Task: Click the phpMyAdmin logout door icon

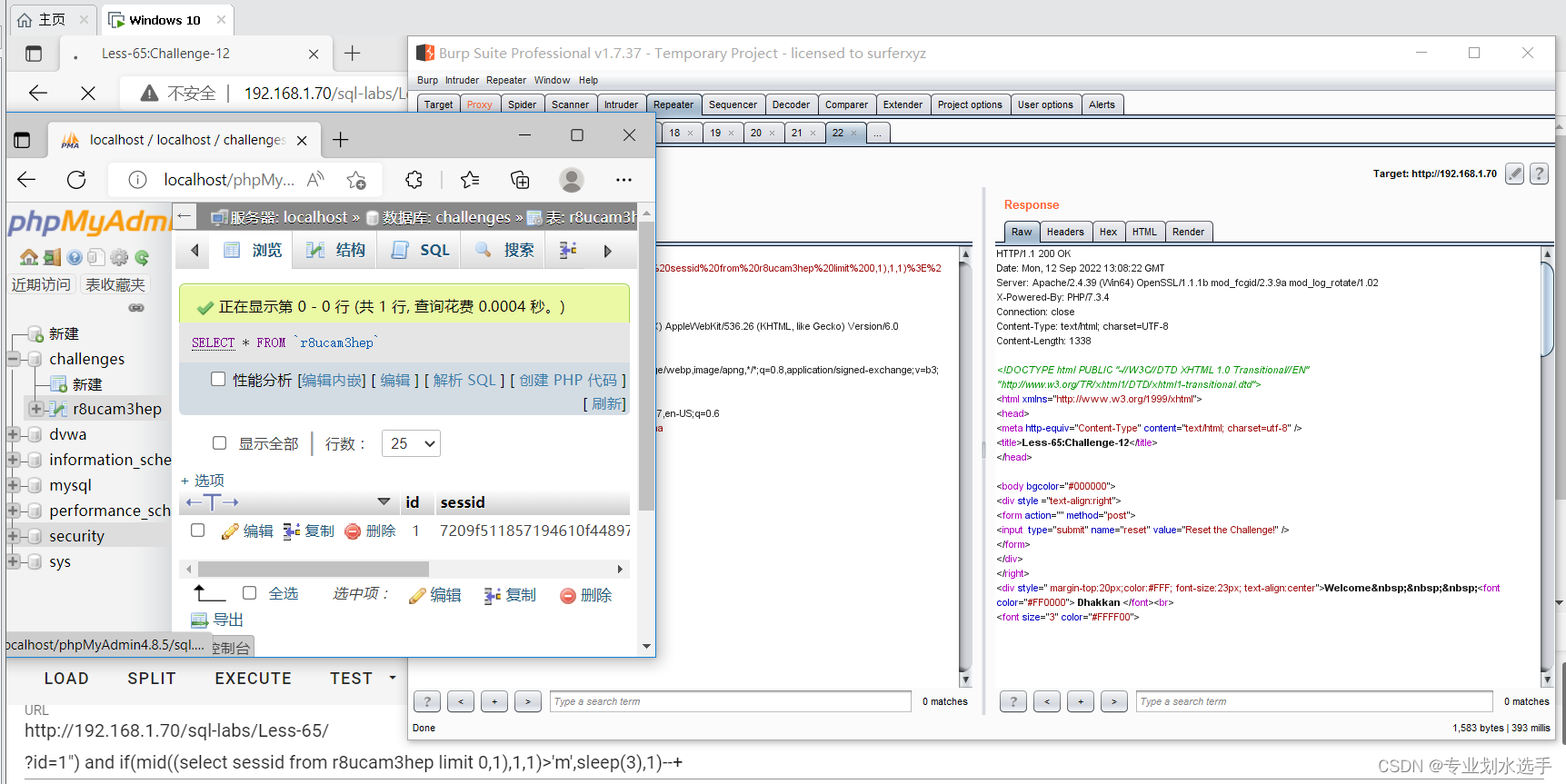Action: pos(52,257)
